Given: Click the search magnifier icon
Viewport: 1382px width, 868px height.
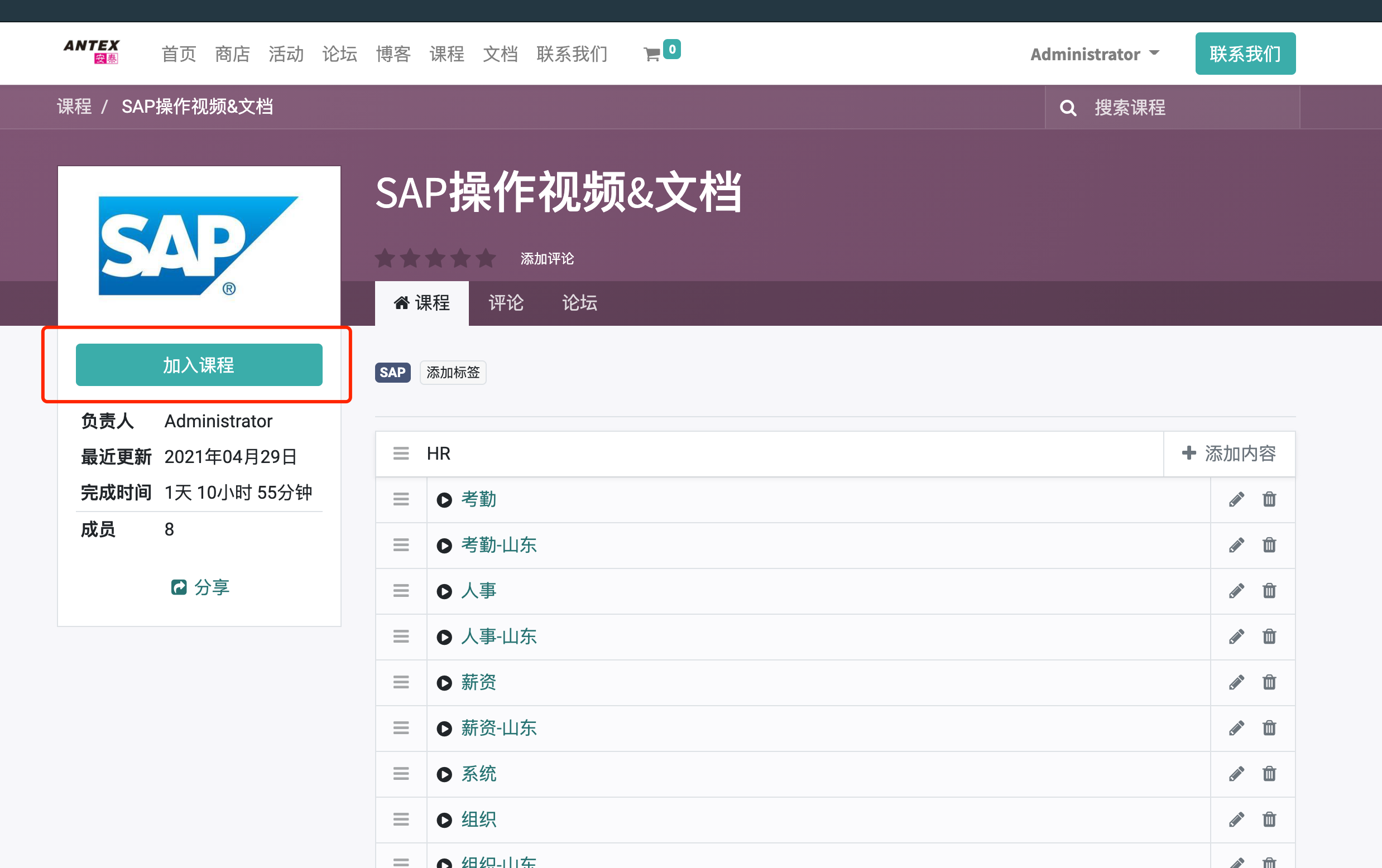Looking at the screenshot, I should click(1068, 108).
